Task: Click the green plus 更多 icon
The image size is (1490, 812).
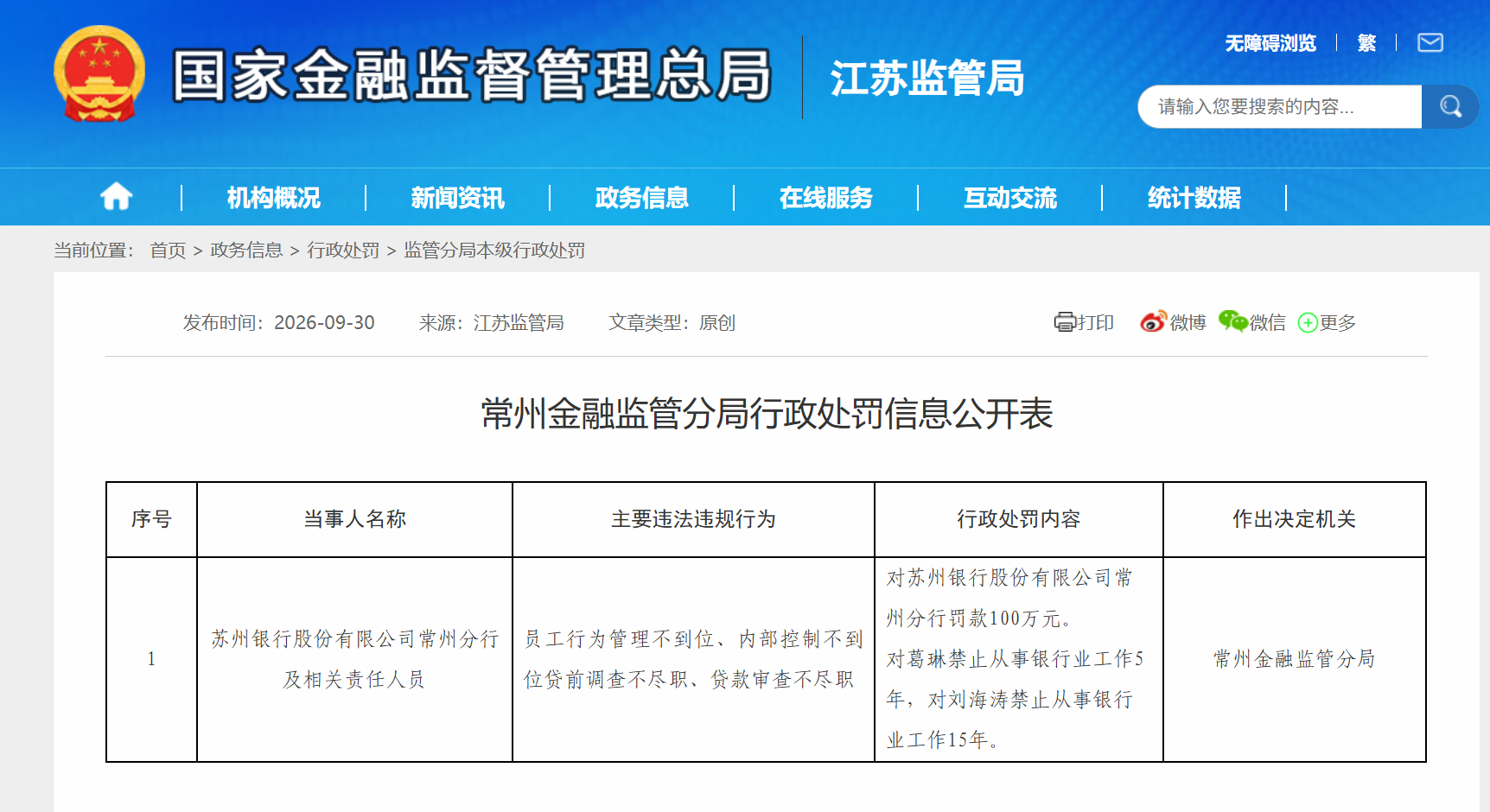Action: (1308, 322)
